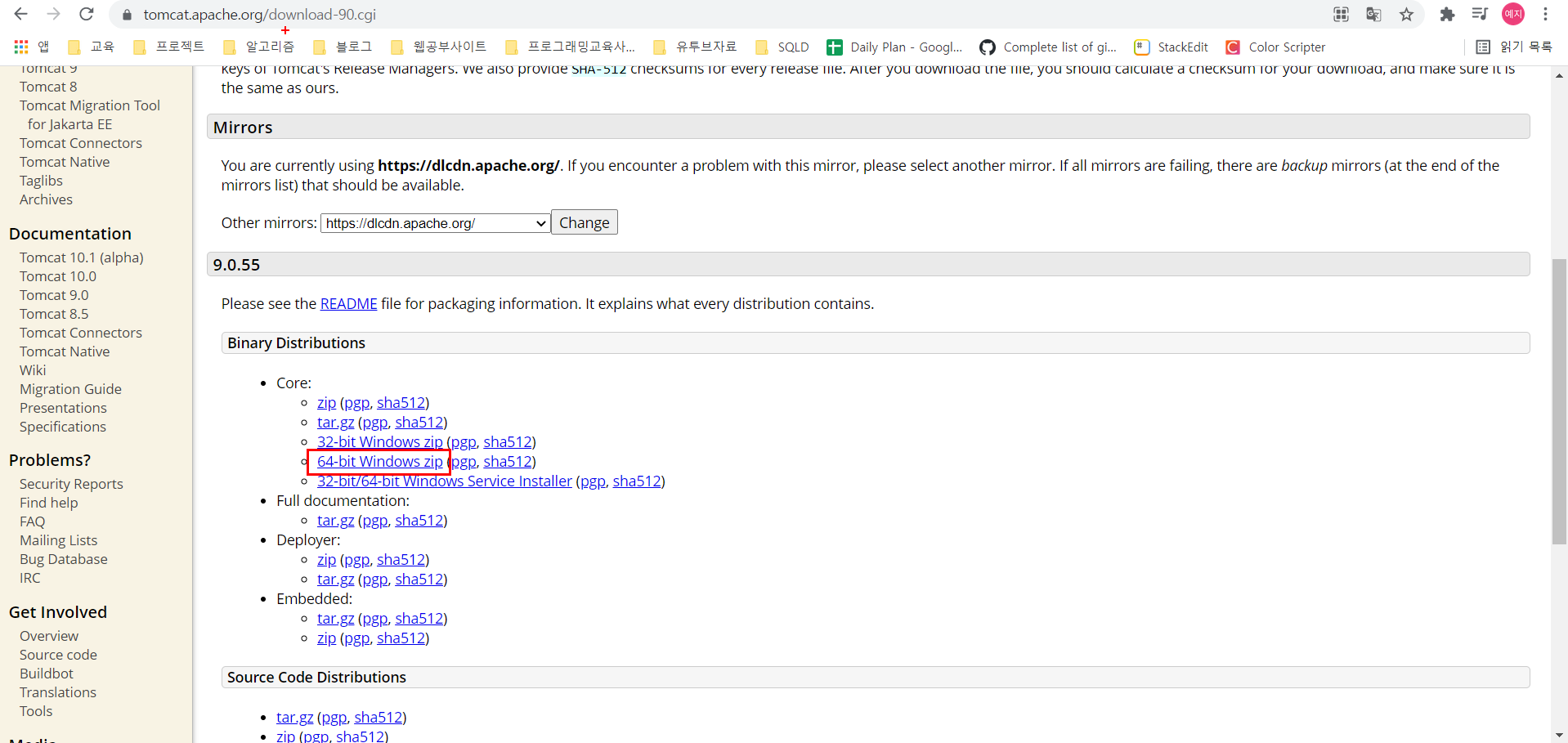Open the Daily Plan Google Sheets bookmark
This screenshot has width=1568, height=743.
(x=894, y=47)
